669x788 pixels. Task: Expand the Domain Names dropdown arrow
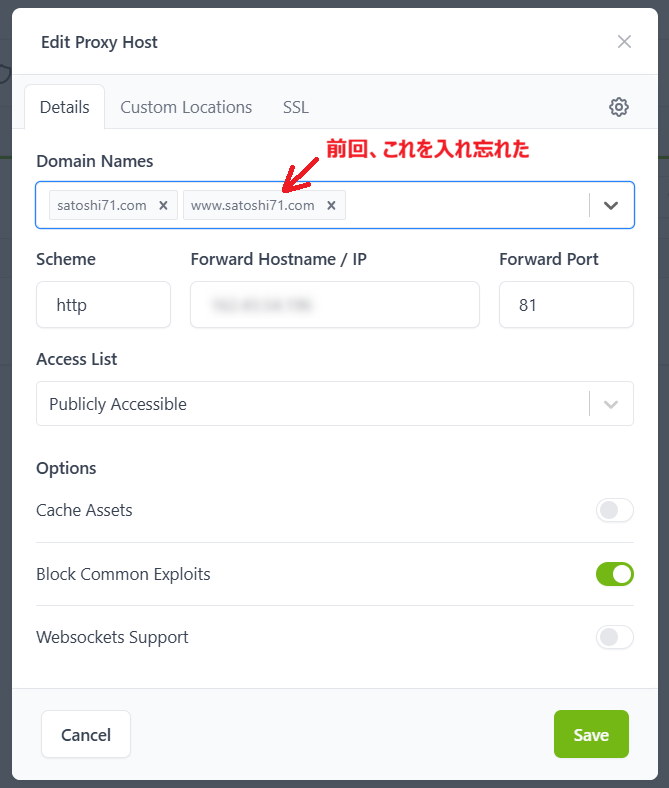(611, 205)
